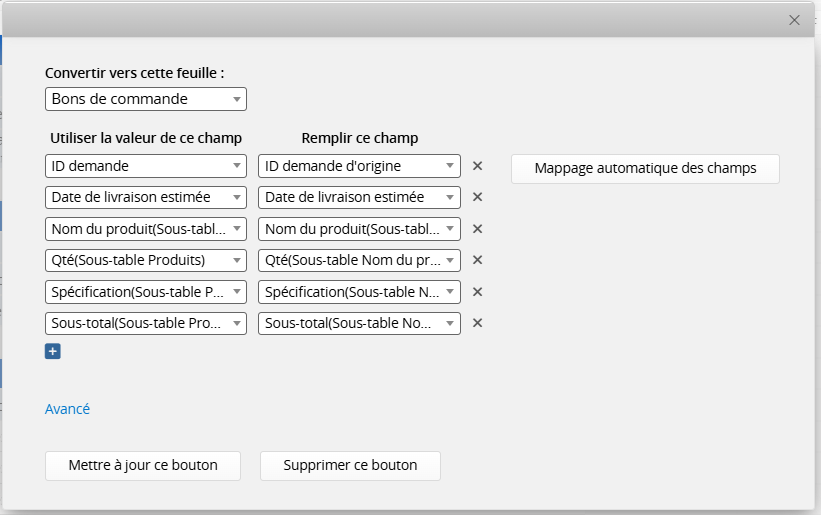Screen dimensions: 821x515
Task: Remove the Spécification mapping row
Action: click(477, 292)
